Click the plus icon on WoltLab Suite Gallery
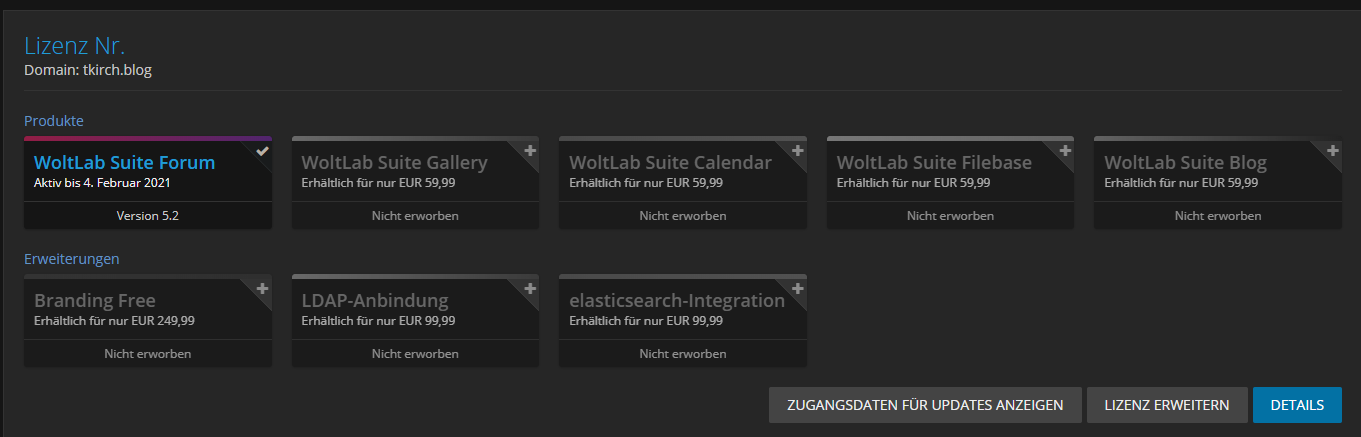The image size is (1361, 437). click(x=530, y=151)
